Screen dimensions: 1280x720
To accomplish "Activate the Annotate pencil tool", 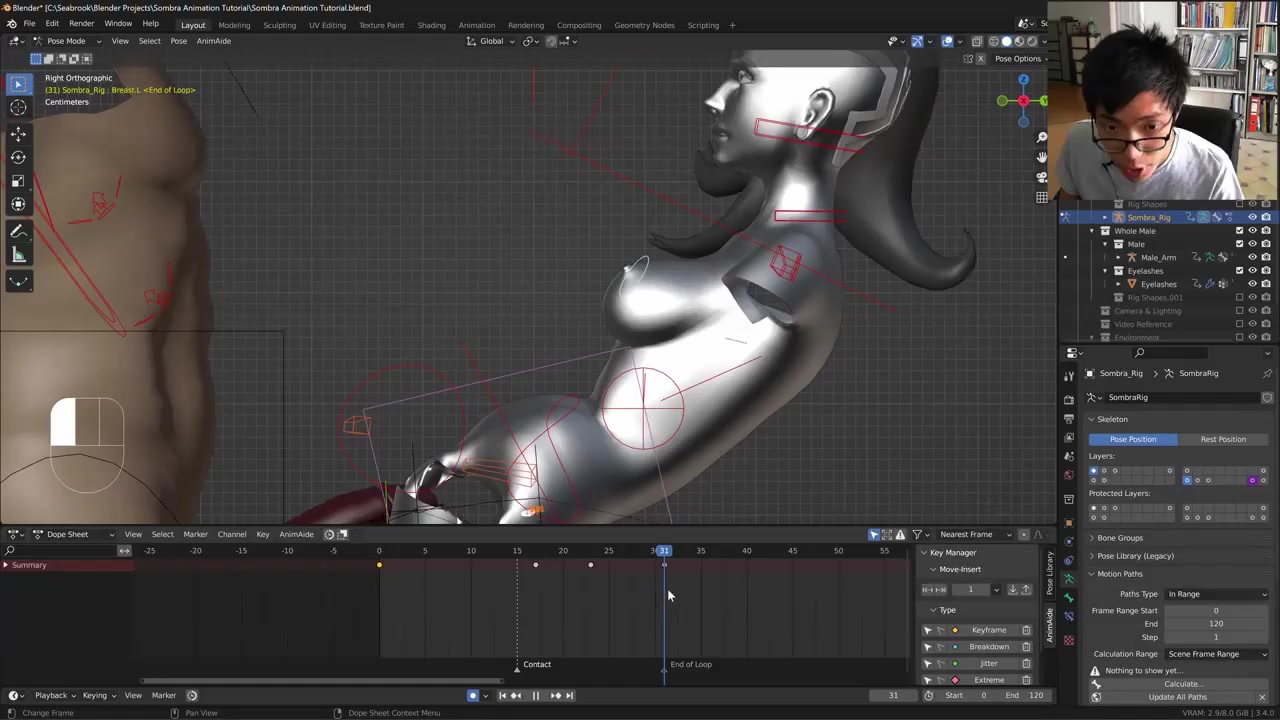I will tap(18, 232).
